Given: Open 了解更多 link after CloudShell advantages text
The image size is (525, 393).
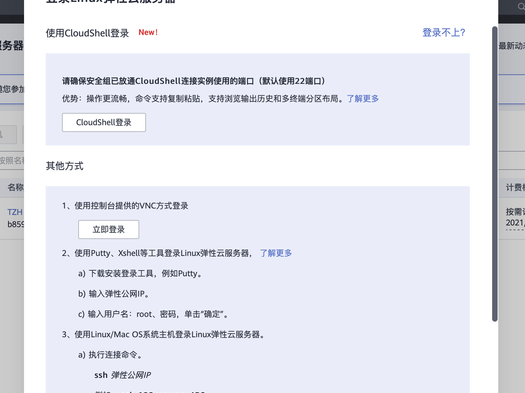Looking at the screenshot, I should [363, 99].
